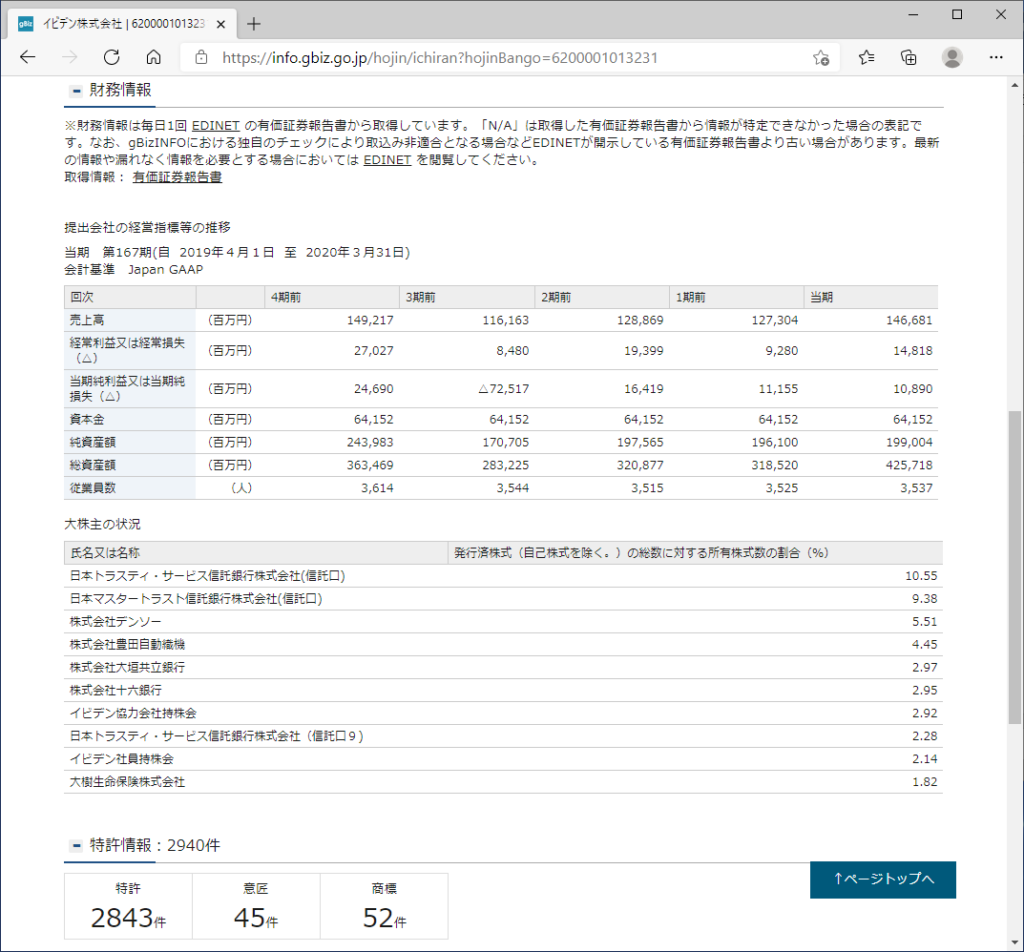Collapse the 財務情報 section
The height and width of the screenshot is (952, 1024).
[76, 91]
